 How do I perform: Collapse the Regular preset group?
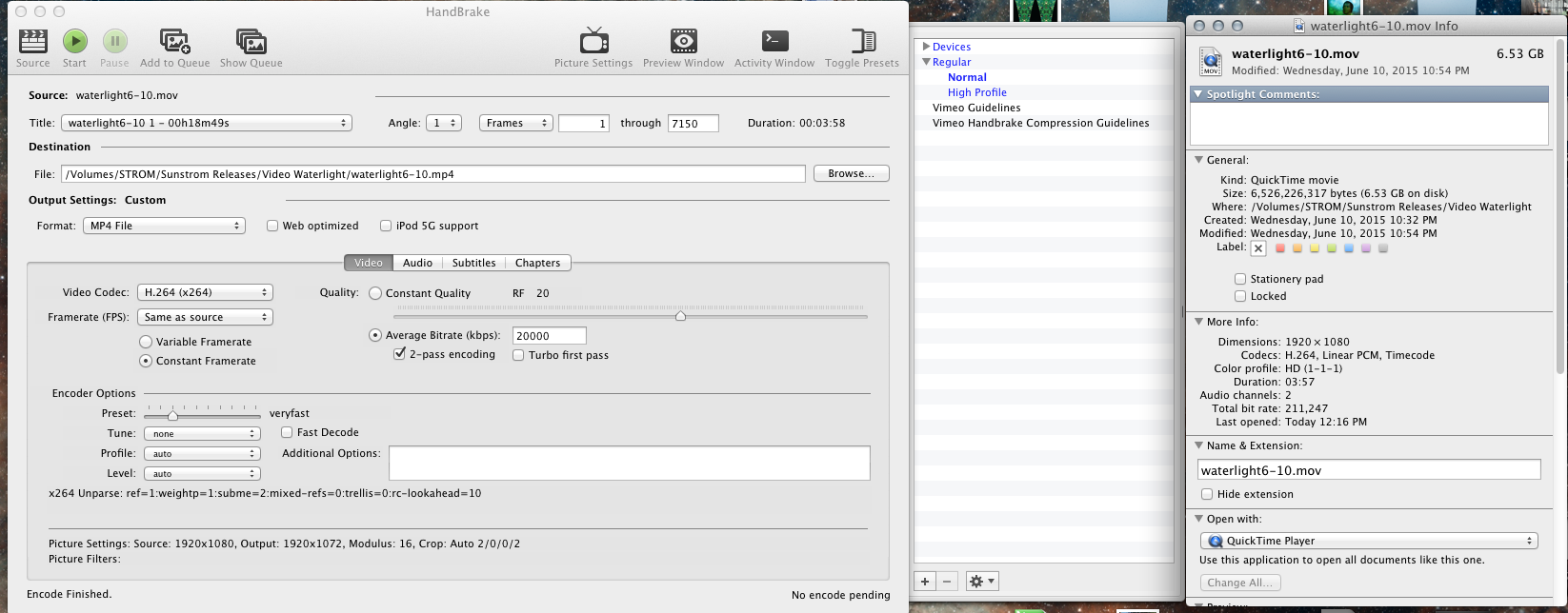tap(926, 62)
